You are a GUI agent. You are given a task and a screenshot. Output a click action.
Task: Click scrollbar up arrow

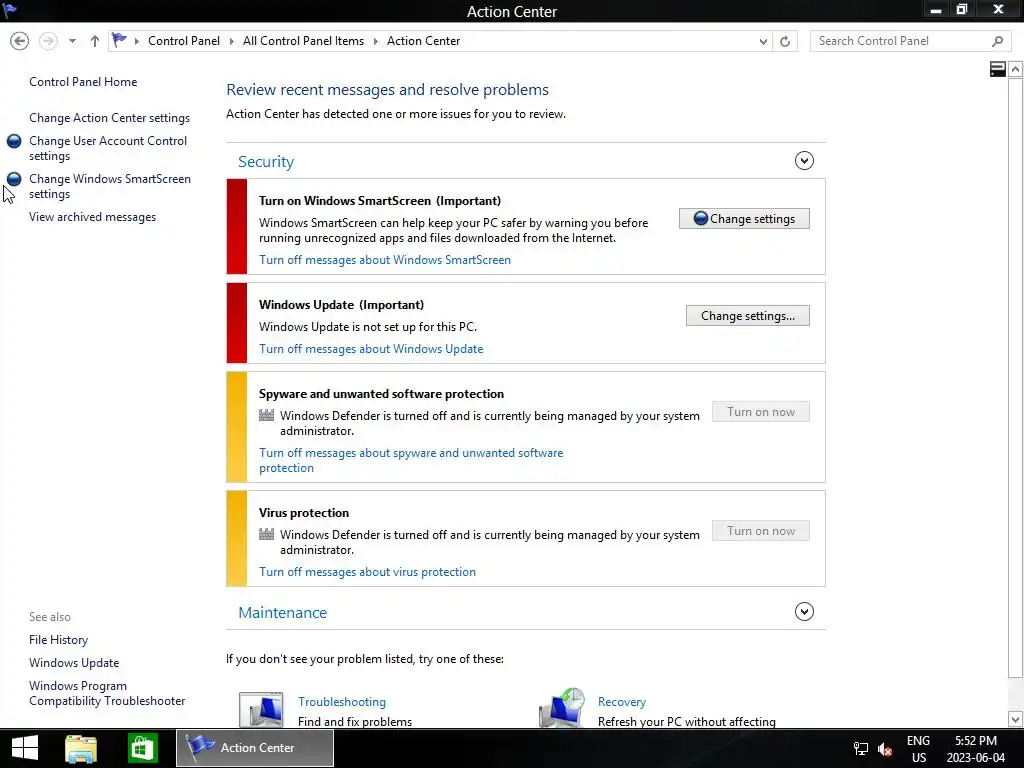click(x=1015, y=69)
